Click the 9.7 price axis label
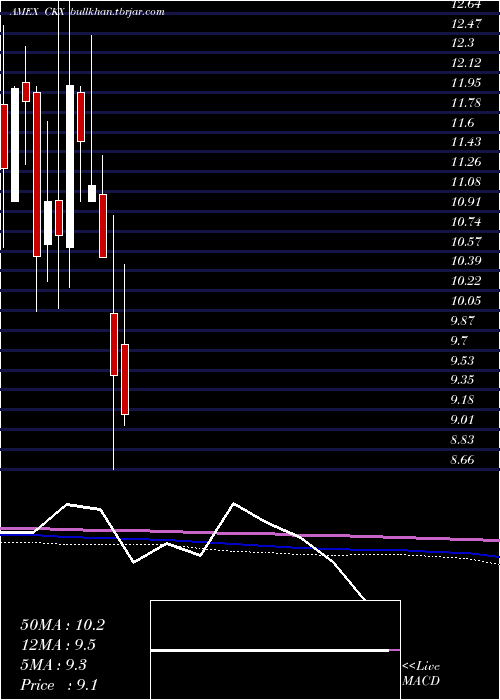 click(459, 341)
